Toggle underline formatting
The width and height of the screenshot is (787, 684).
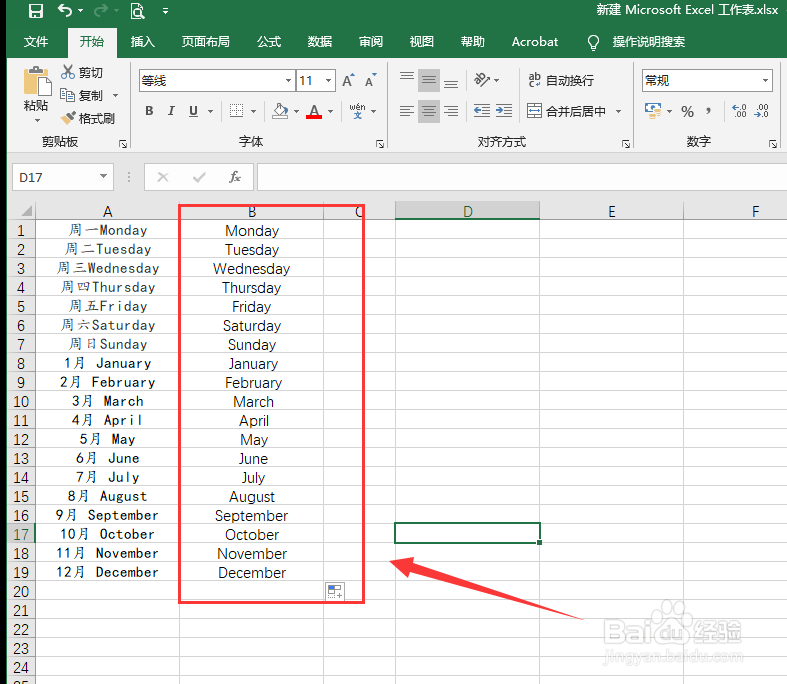tap(194, 111)
